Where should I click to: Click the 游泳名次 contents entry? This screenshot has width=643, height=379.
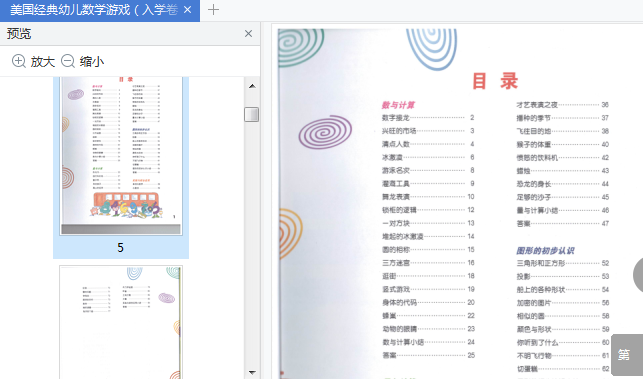coord(428,170)
